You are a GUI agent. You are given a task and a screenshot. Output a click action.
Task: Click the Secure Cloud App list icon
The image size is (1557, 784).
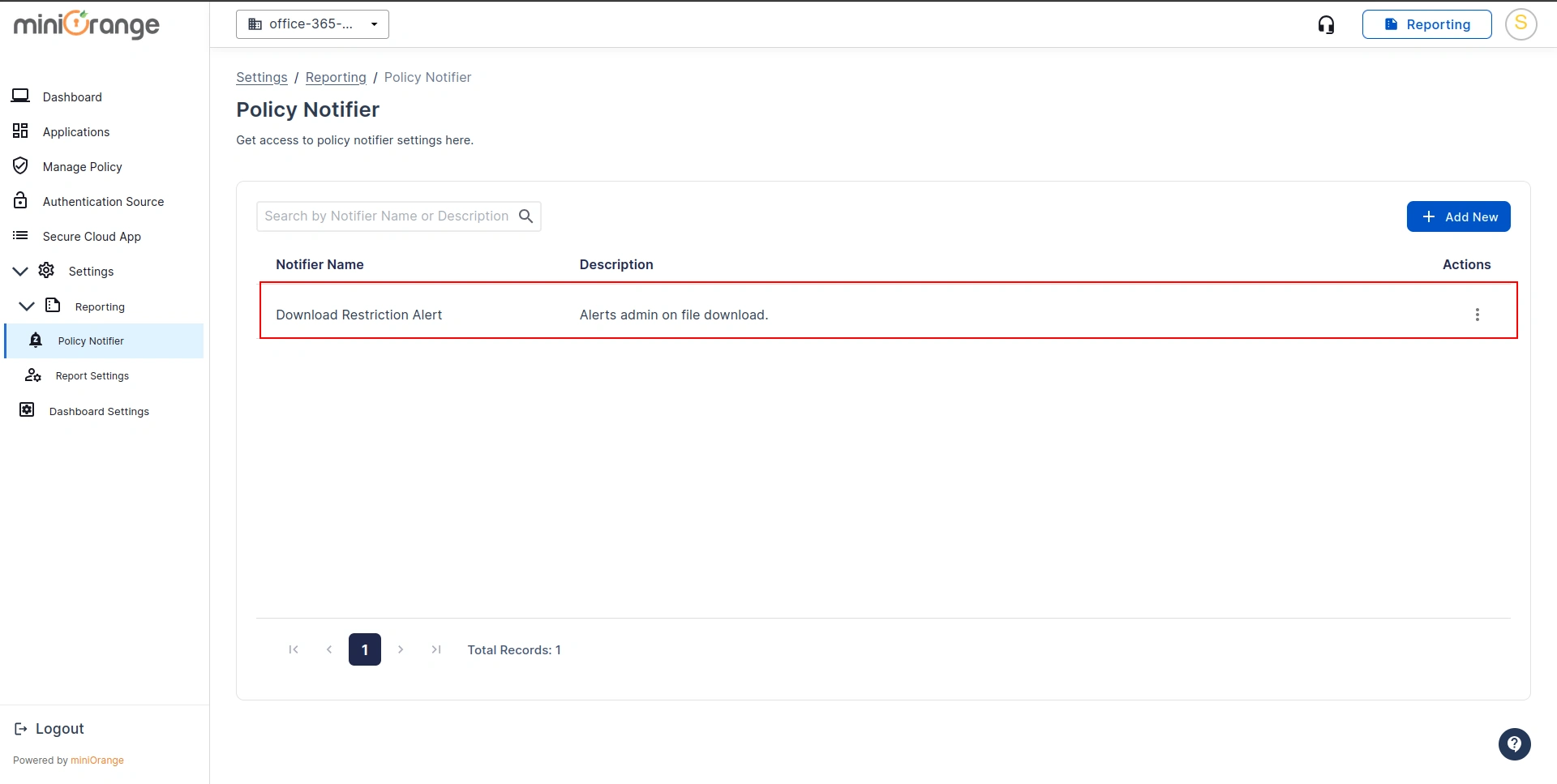pos(20,235)
